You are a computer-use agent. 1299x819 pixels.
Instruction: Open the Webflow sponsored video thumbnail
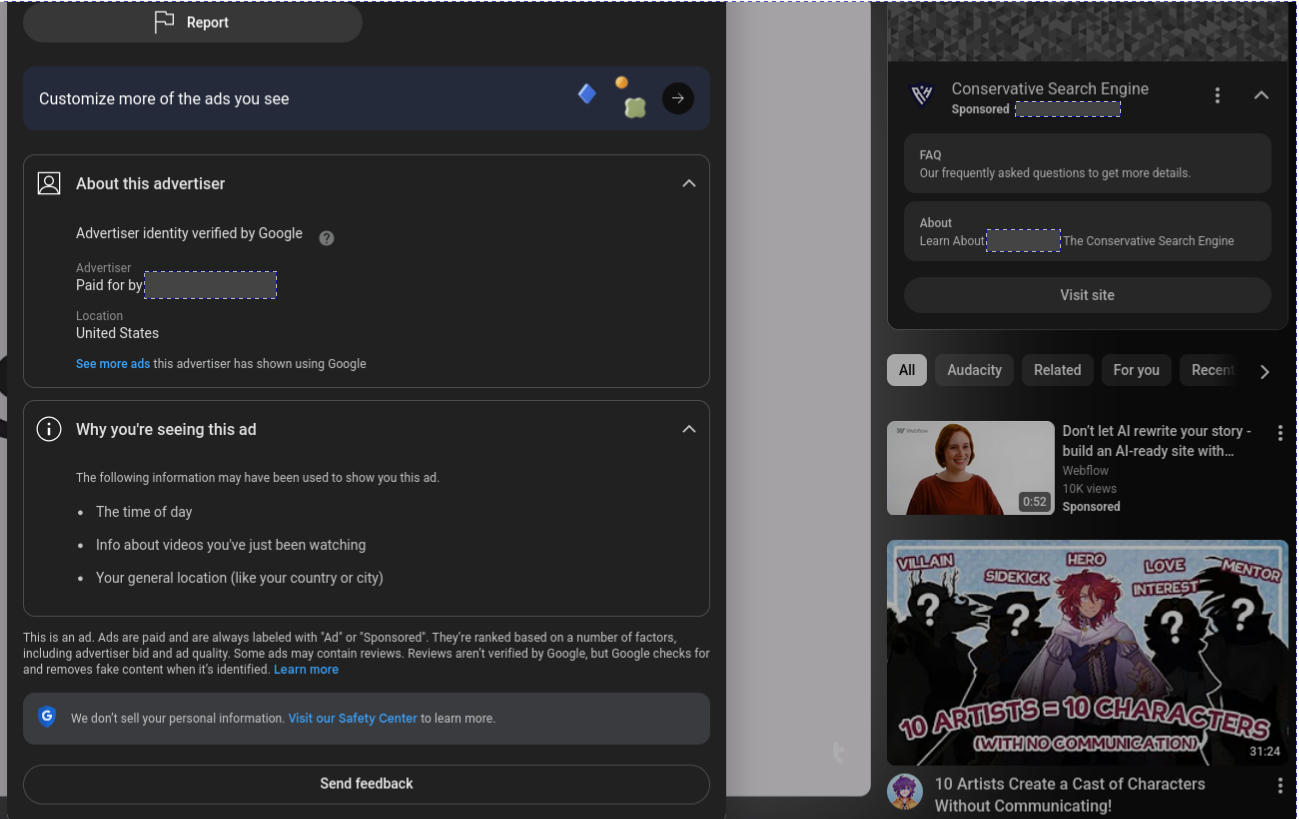point(970,468)
